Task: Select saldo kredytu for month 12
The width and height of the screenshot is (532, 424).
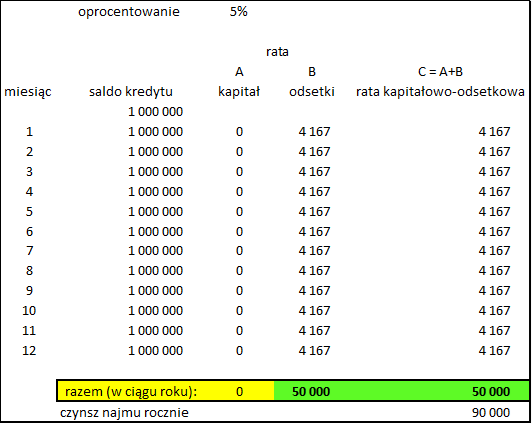Action: tap(155, 351)
